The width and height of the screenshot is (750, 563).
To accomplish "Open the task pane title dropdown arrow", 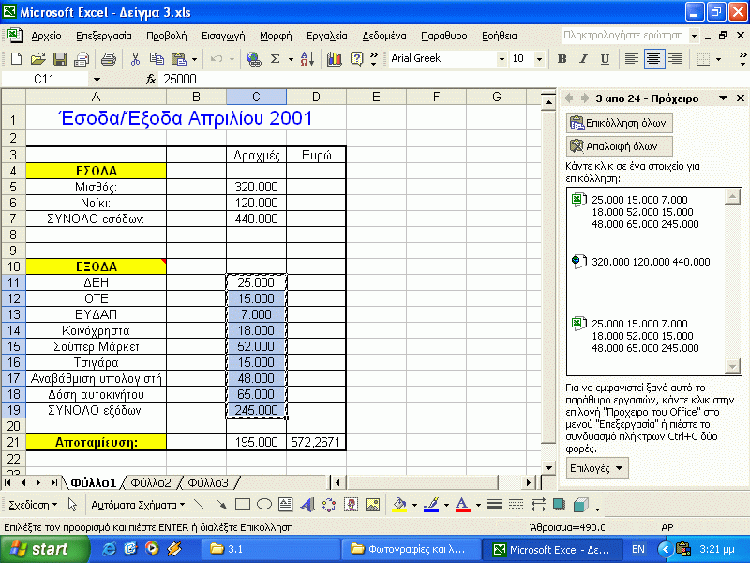I will click(723, 98).
